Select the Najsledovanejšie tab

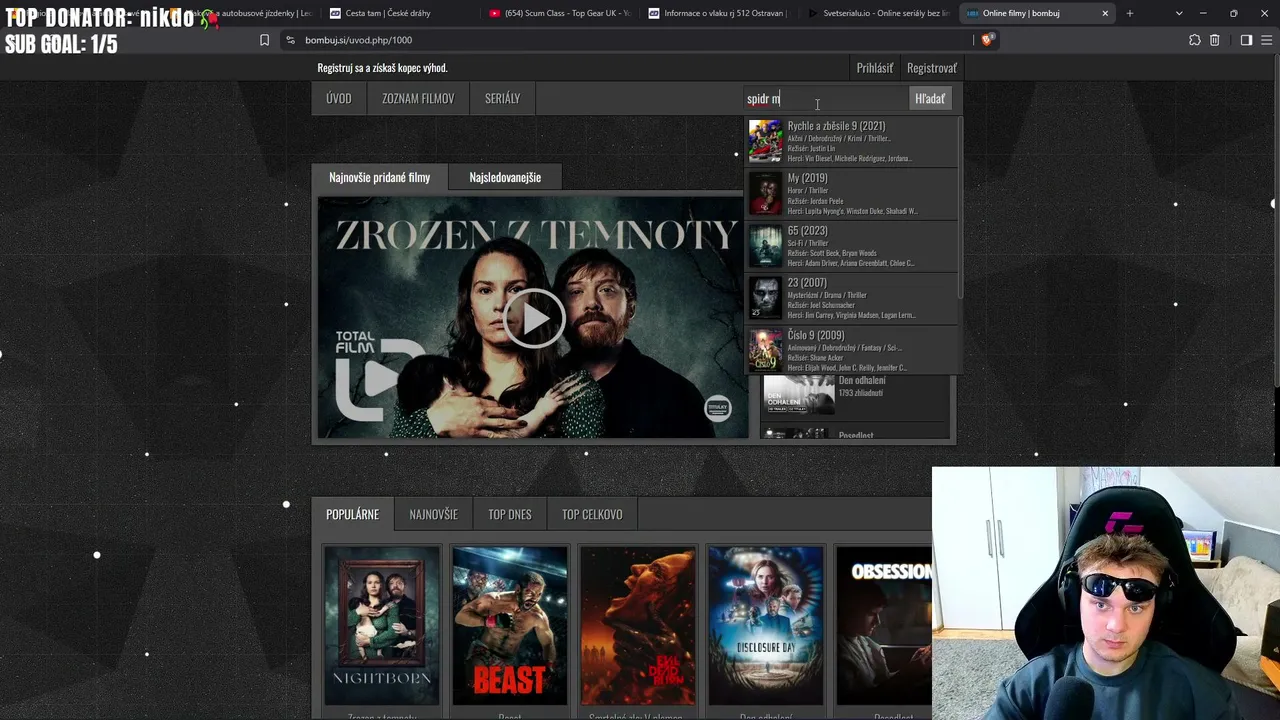point(505,177)
